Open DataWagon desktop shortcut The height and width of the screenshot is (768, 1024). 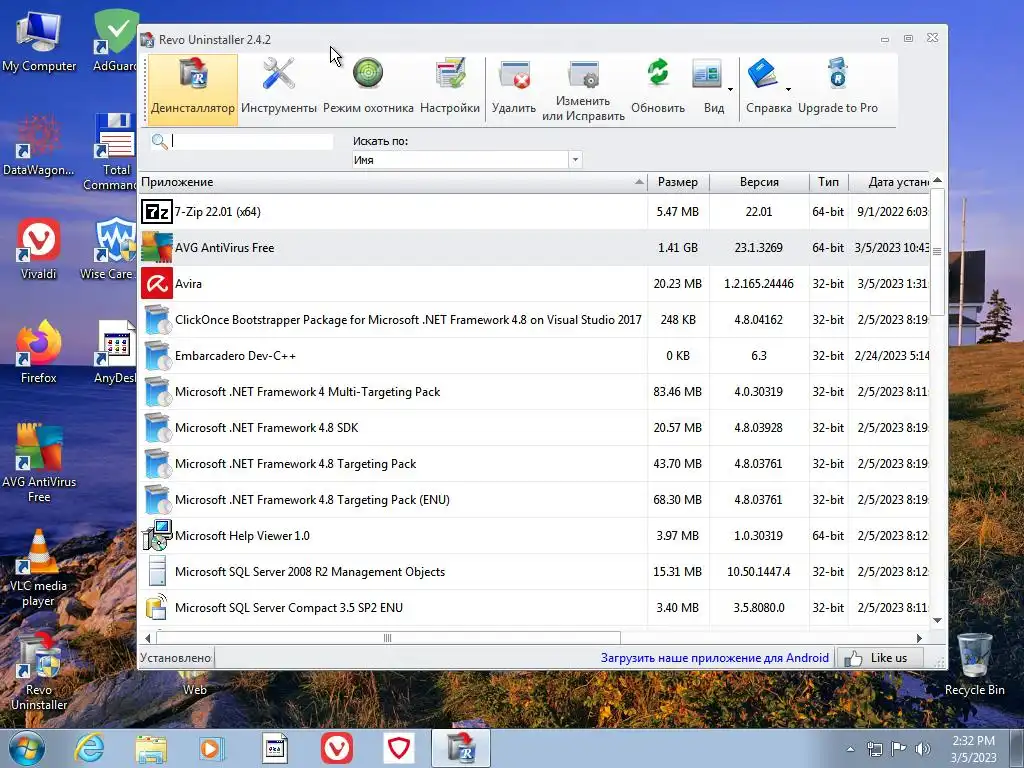click(x=39, y=146)
